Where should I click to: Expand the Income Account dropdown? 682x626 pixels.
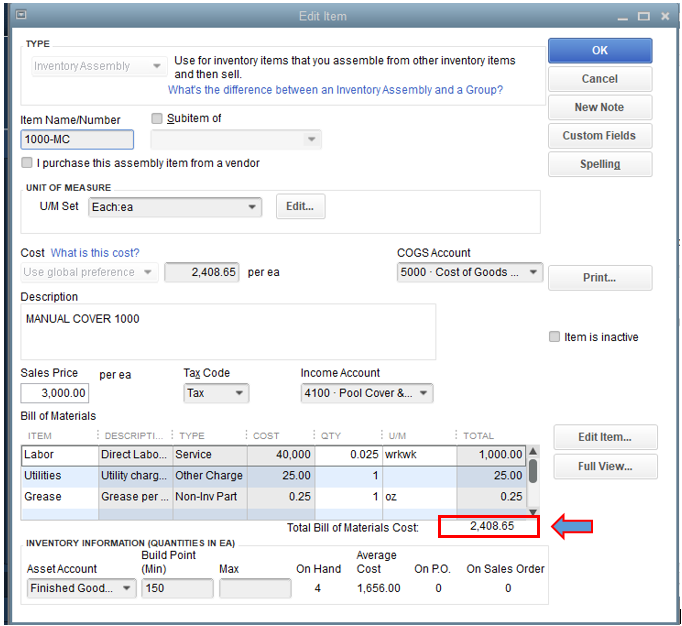[x=424, y=393]
